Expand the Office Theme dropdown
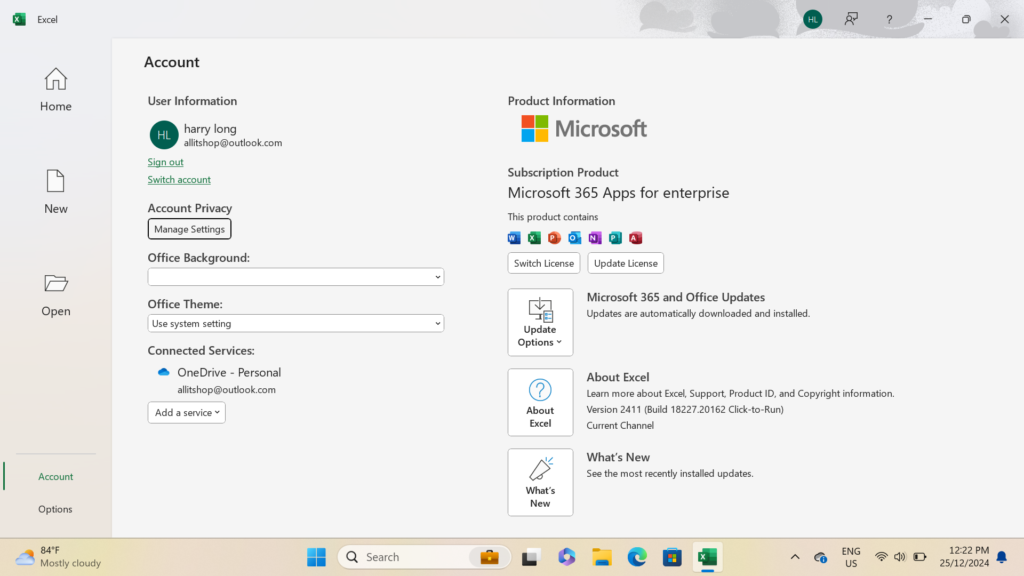This screenshot has height=576, width=1024. tap(296, 323)
